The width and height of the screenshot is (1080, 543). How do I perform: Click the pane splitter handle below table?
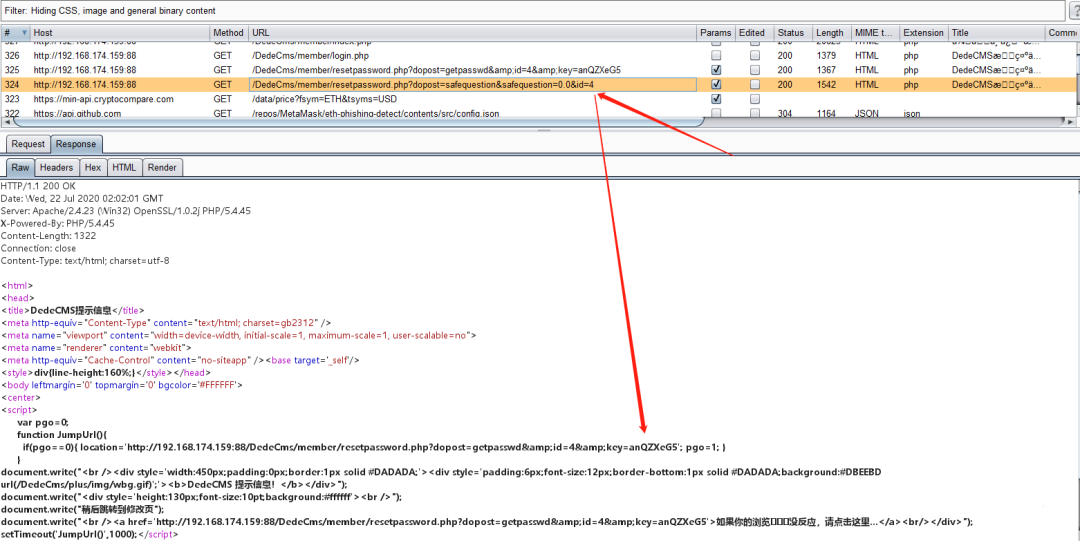[x=540, y=131]
